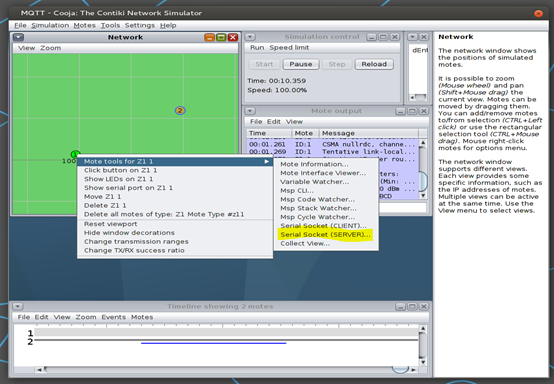The width and height of the screenshot is (554, 384).
Task: Open Timeline window menu arrow icon
Action: pyautogui.click(x=18, y=306)
